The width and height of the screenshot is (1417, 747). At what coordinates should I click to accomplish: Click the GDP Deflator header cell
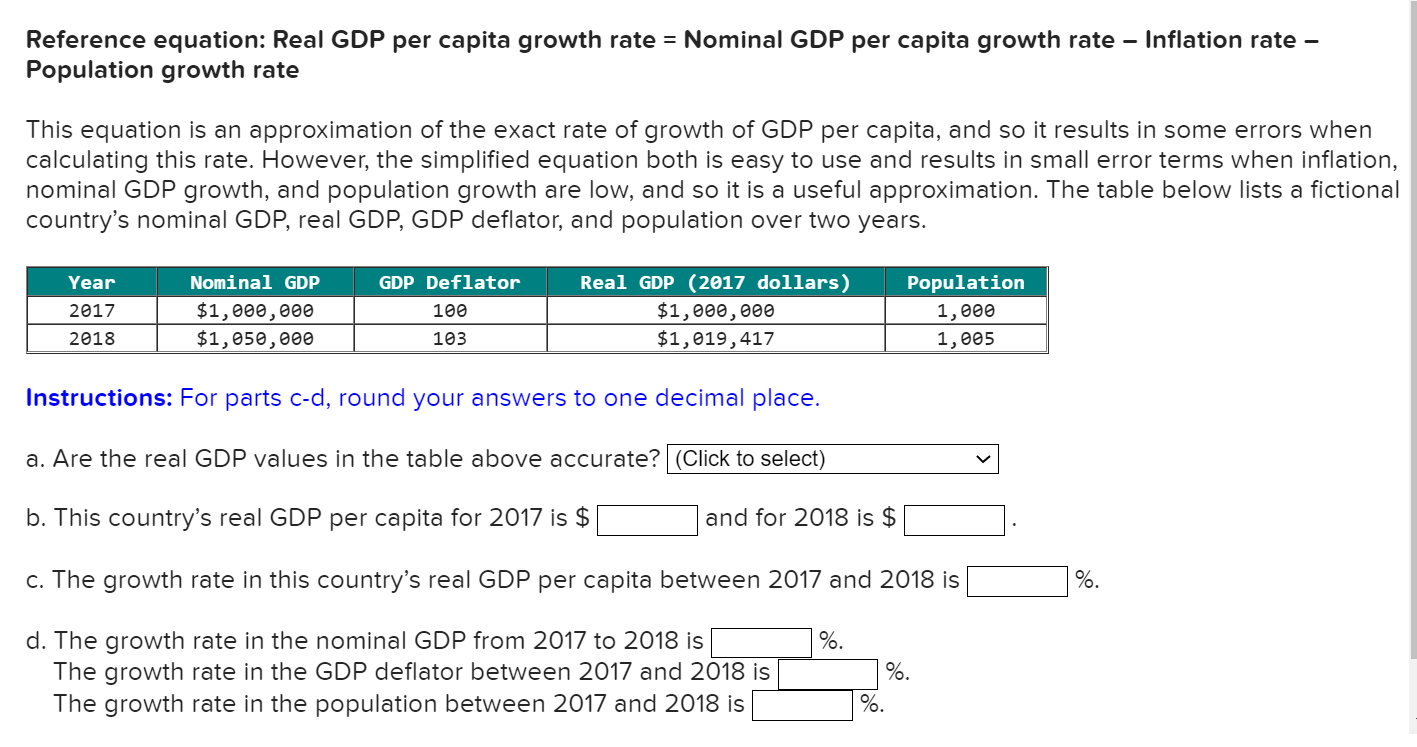tap(448, 282)
